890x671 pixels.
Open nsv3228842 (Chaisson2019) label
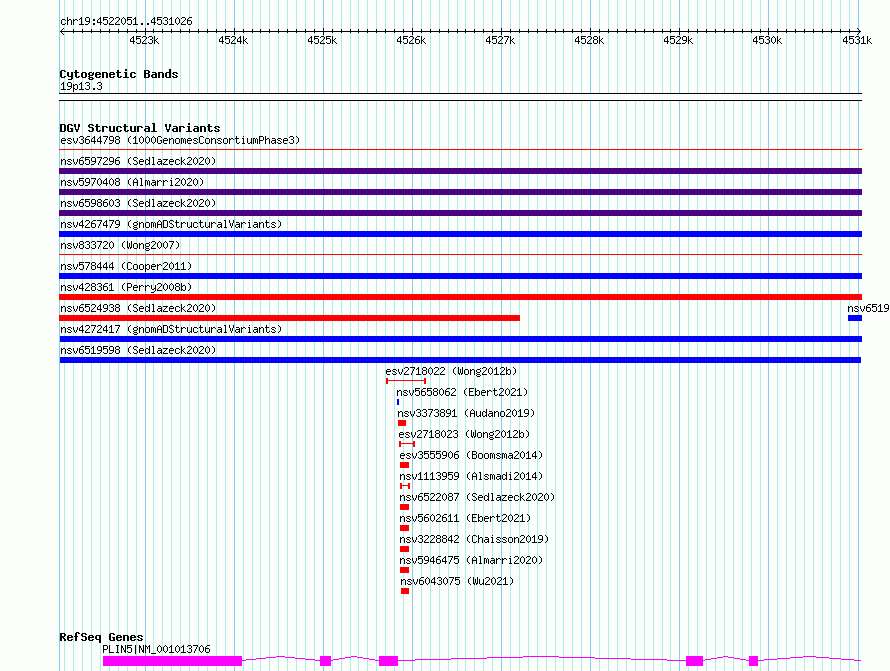[x=474, y=539]
